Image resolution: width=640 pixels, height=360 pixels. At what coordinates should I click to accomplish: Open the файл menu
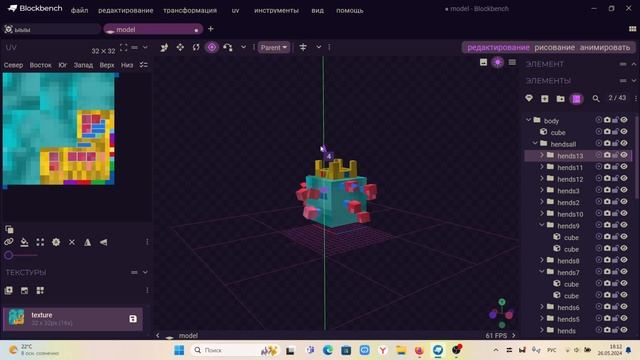80,10
